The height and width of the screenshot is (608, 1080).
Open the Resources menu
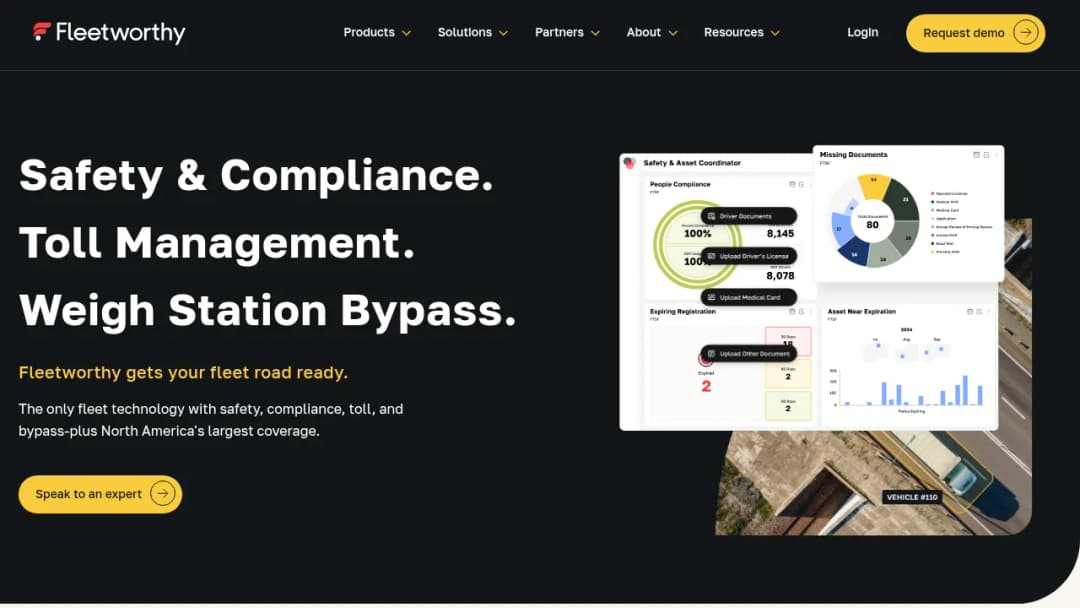pyautogui.click(x=741, y=32)
